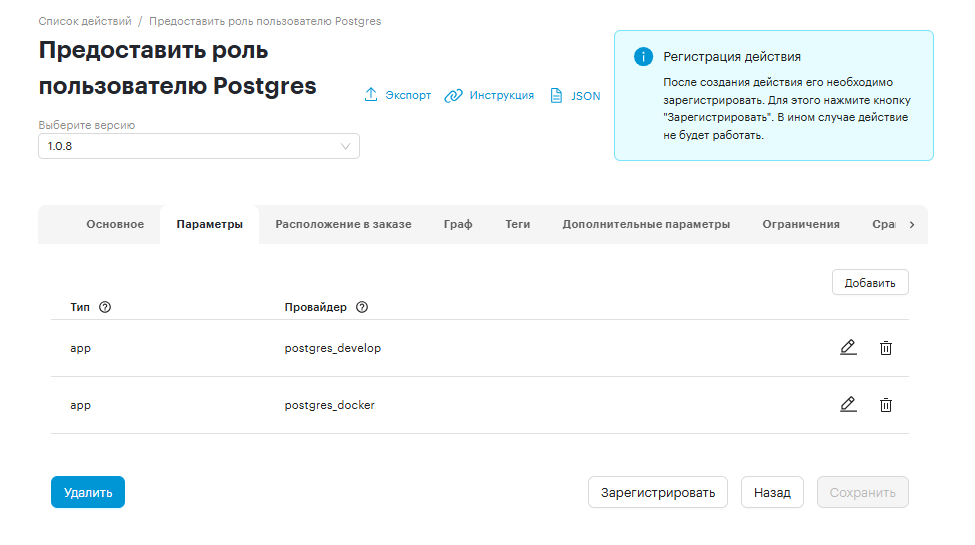Click breadcrumb Предоставить роль пользователю Postgres
This screenshot has height=545, width=975.
265,21
